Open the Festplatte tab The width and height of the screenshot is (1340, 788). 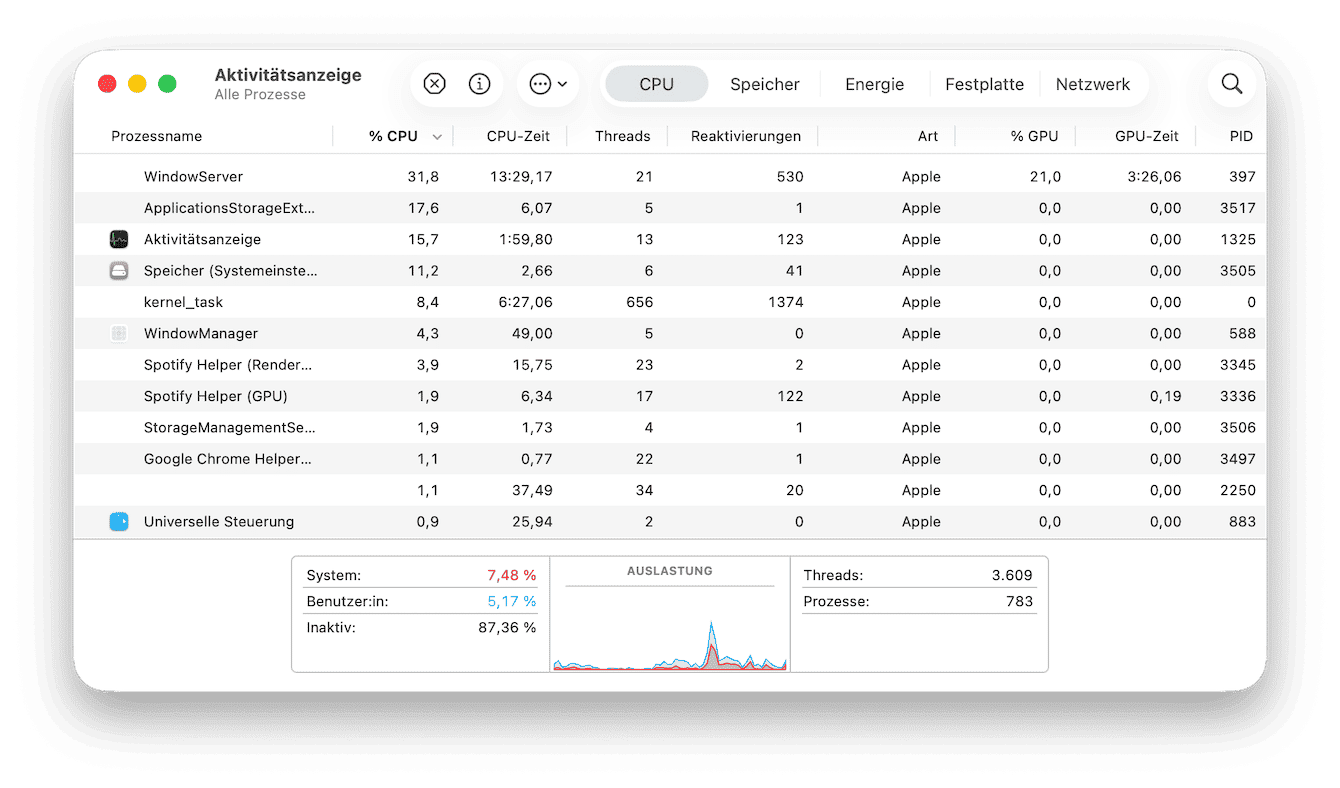click(984, 84)
